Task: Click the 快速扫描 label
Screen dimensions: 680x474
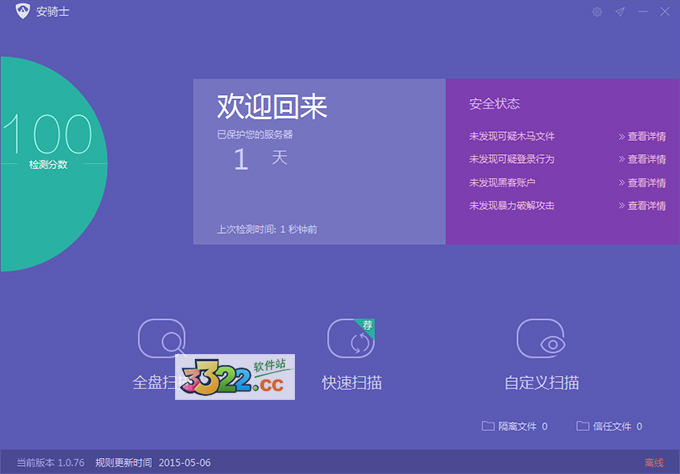Action: tap(352, 382)
